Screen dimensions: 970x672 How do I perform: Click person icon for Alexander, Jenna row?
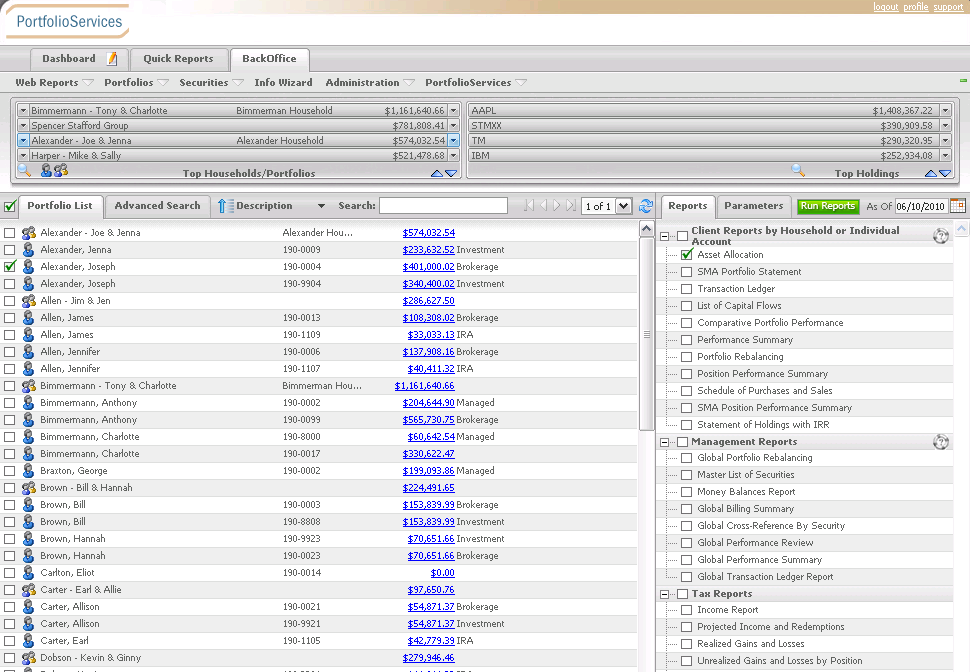28,250
